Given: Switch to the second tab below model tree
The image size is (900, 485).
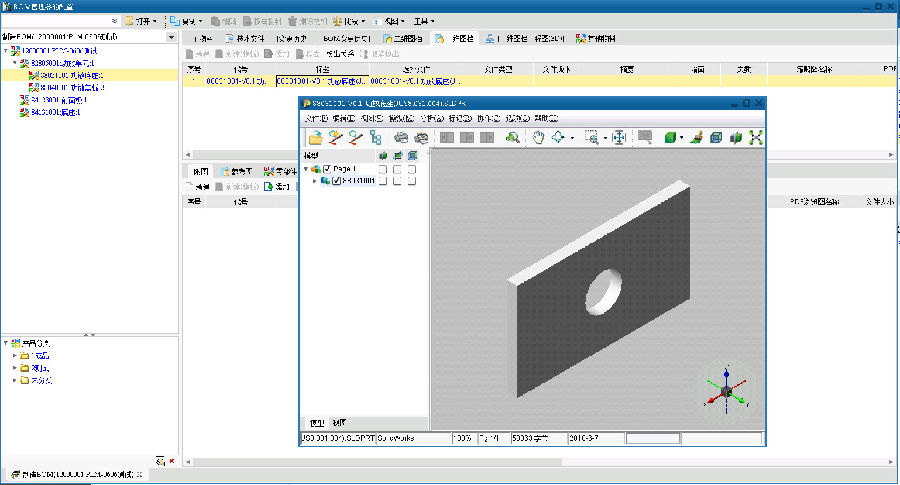Looking at the screenshot, I should click(x=338, y=423).
